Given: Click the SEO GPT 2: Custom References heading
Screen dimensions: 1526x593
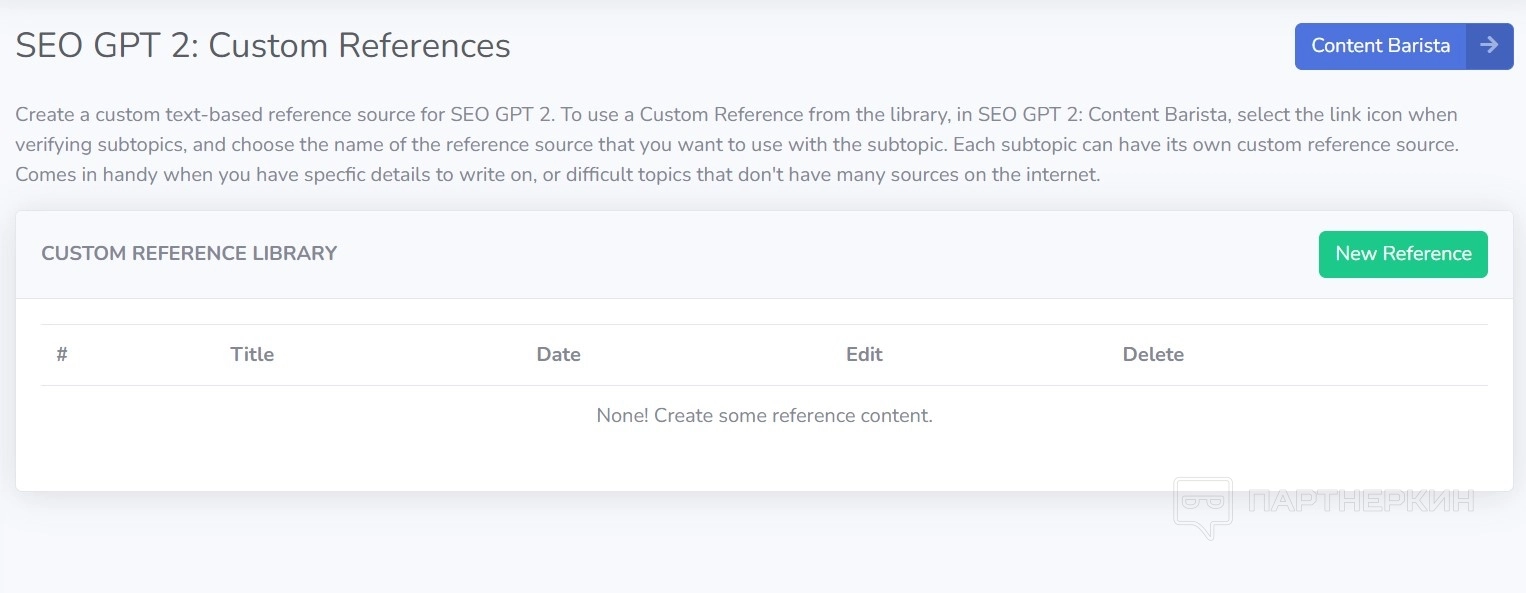Looking at the screenshot, I should click(263, 46).
